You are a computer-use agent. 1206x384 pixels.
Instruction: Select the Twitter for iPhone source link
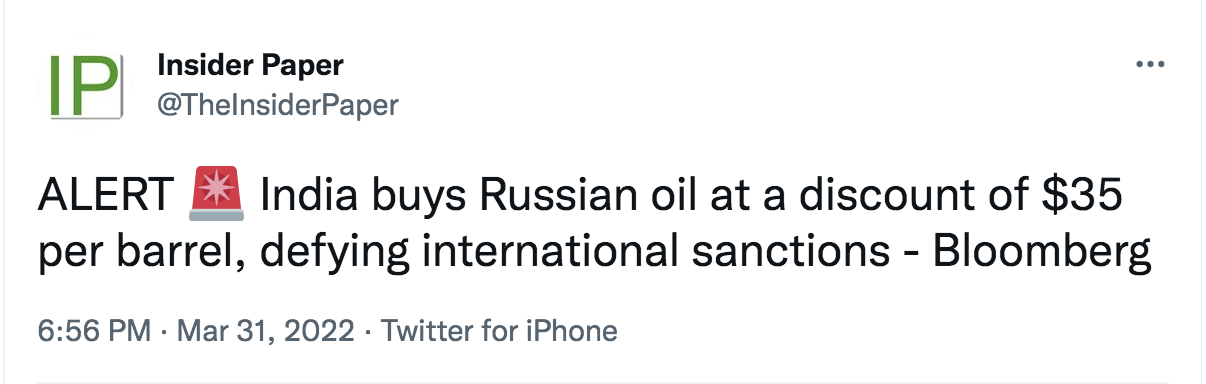[499, 330]
